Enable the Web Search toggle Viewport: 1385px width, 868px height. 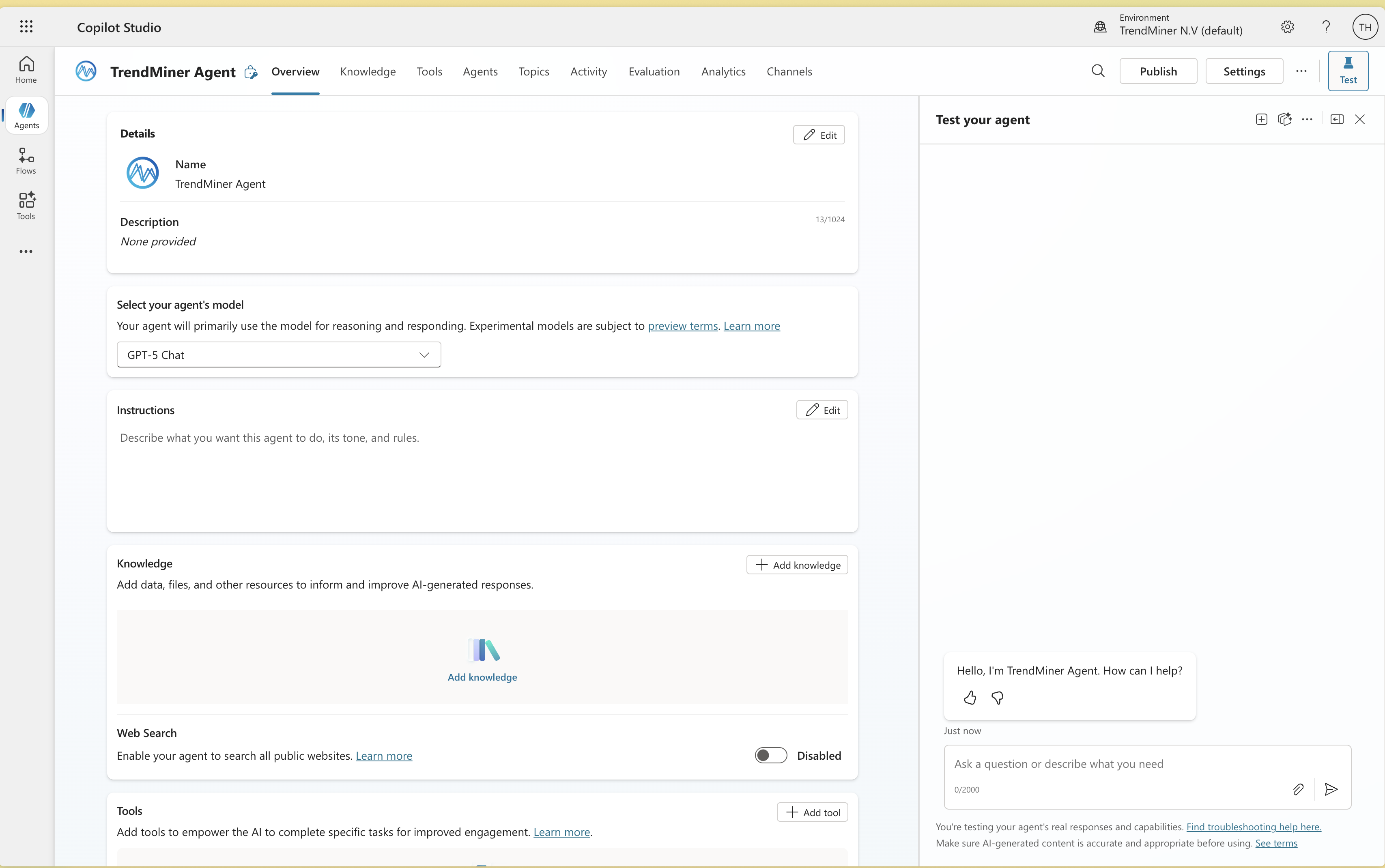[x=770, y=756]
